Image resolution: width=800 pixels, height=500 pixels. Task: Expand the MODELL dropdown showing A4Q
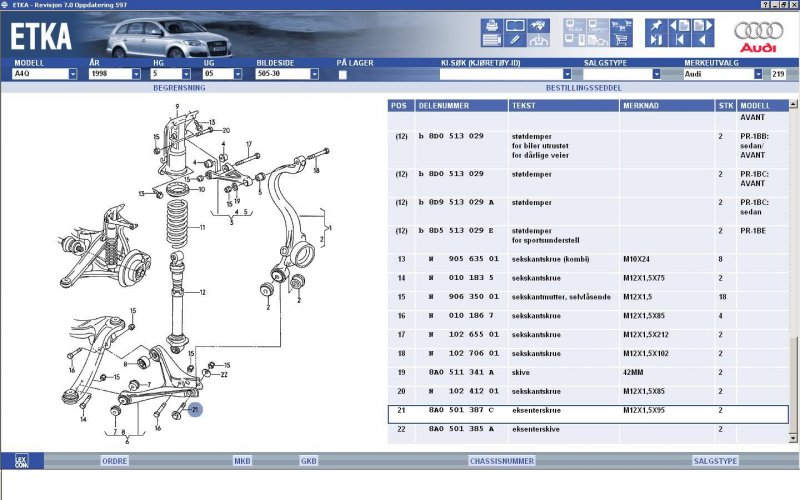[x=73, y=74]
